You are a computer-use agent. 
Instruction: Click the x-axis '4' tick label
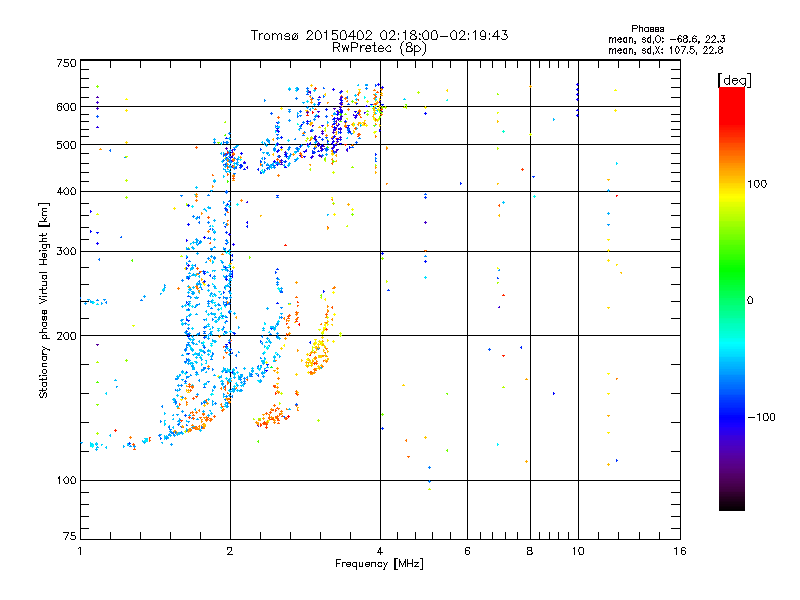click(x=380, y=551)
